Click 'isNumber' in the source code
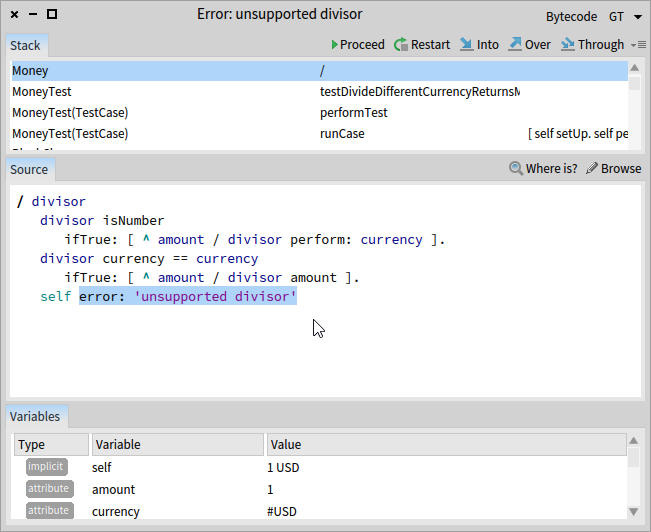The width and height of the screenshot is (651, 532). [x=133, y=221]
